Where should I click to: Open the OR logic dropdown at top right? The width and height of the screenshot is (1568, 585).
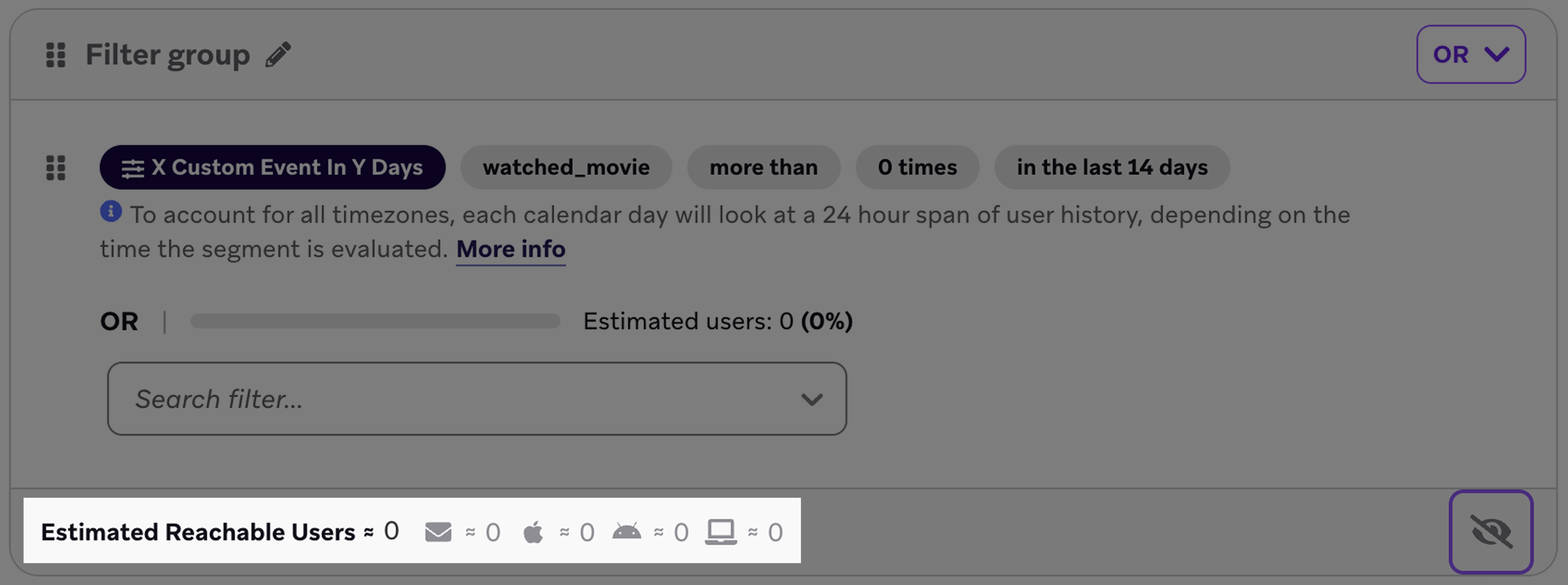click(x=1471, y=54)
